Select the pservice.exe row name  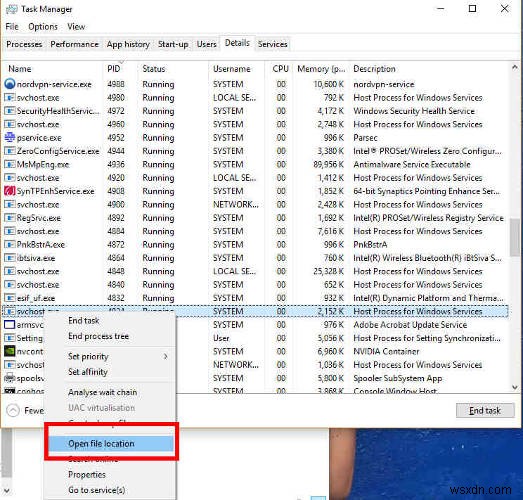coord(39,137)
